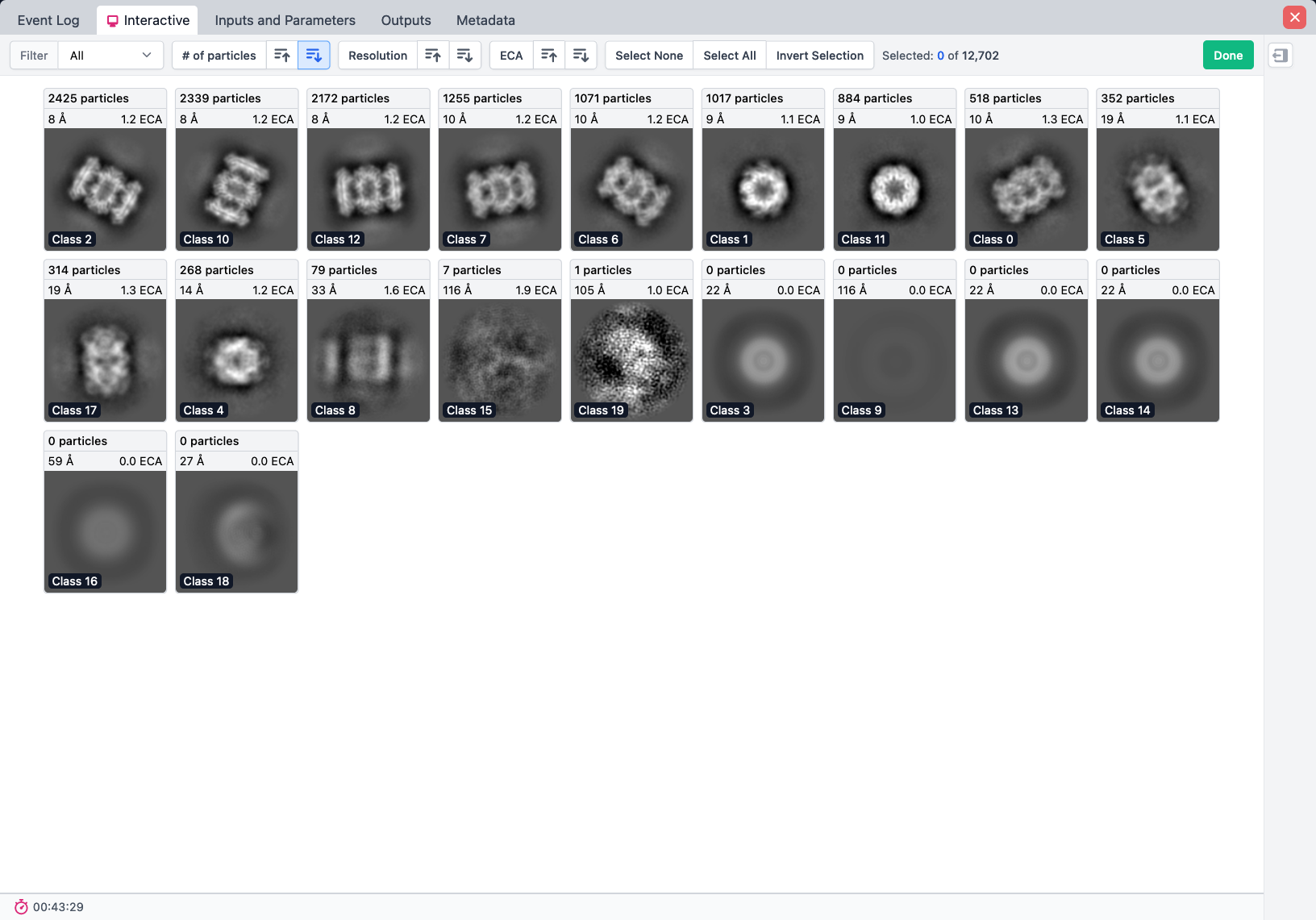Sort ECA descending
This screenshot has height=920, width=1316.
point(581,56)
